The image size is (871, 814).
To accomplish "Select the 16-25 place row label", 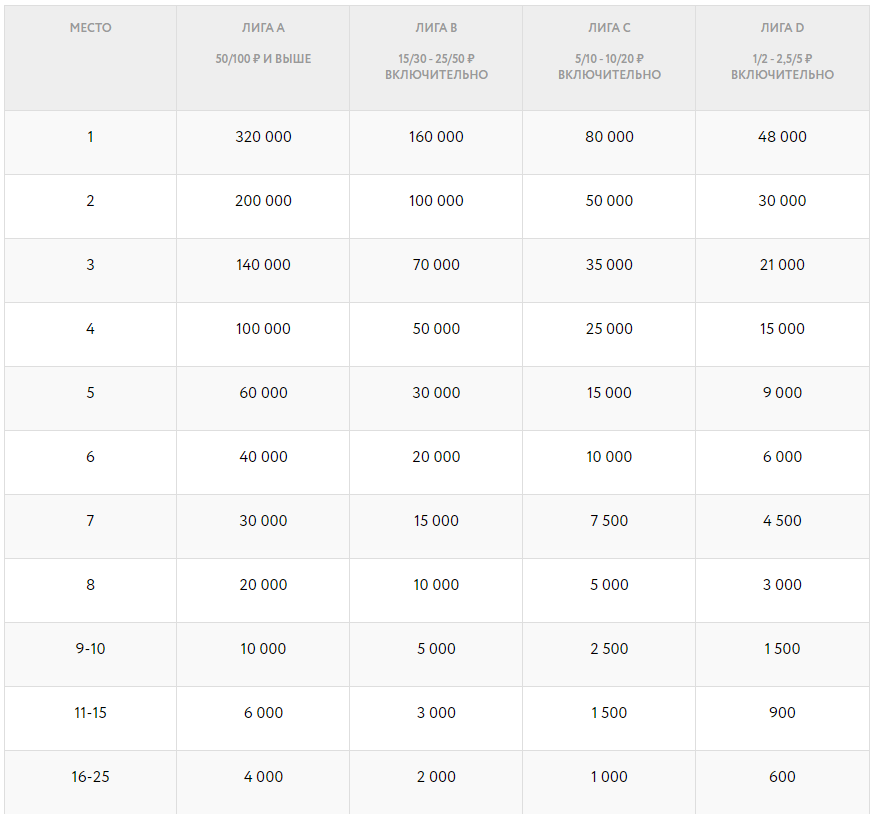I will 90,777.
